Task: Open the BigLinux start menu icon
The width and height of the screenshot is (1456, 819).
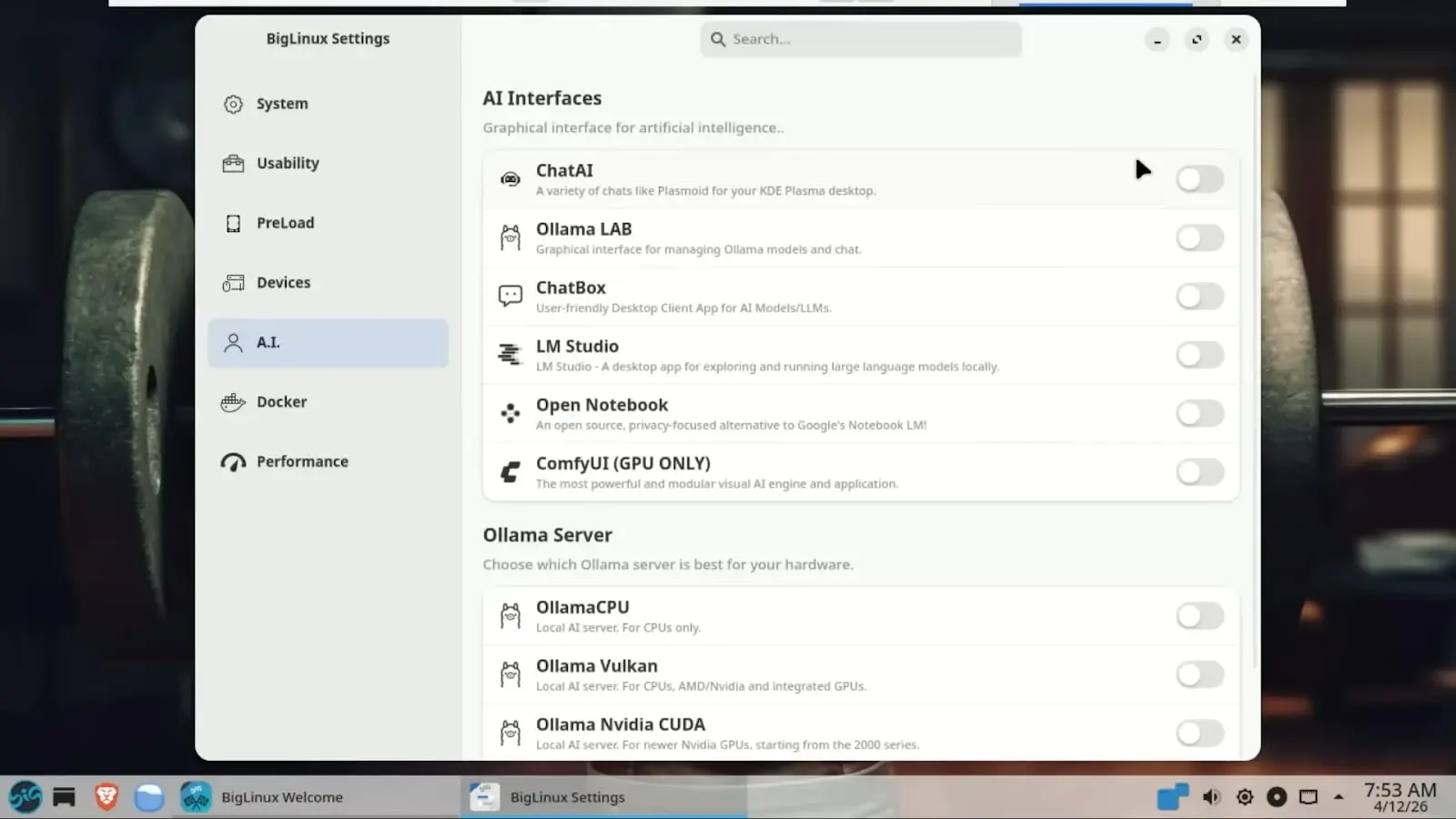Action: tap(25, 797)
